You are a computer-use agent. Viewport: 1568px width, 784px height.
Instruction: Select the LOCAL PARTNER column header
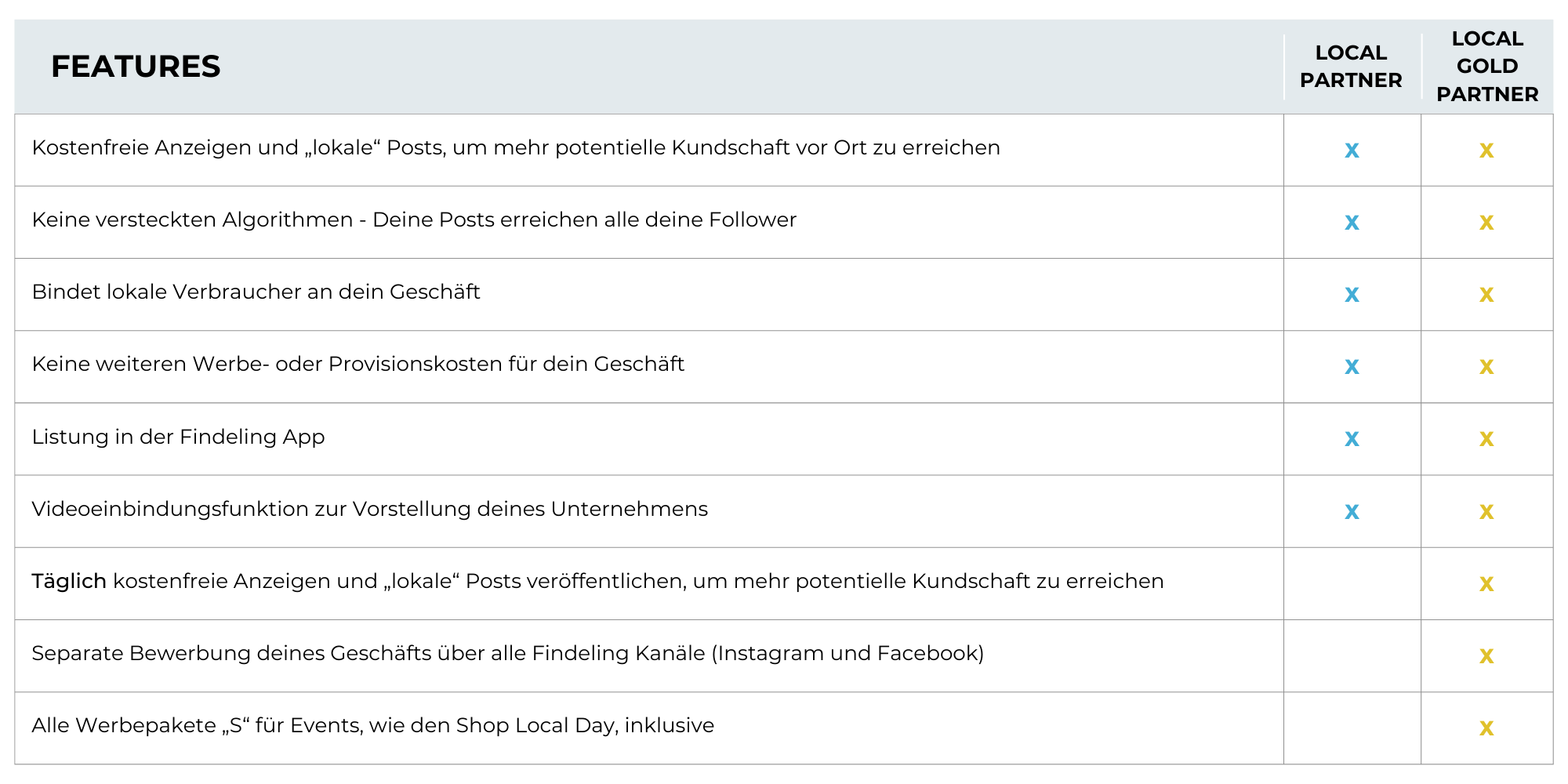click(1351, 67)
